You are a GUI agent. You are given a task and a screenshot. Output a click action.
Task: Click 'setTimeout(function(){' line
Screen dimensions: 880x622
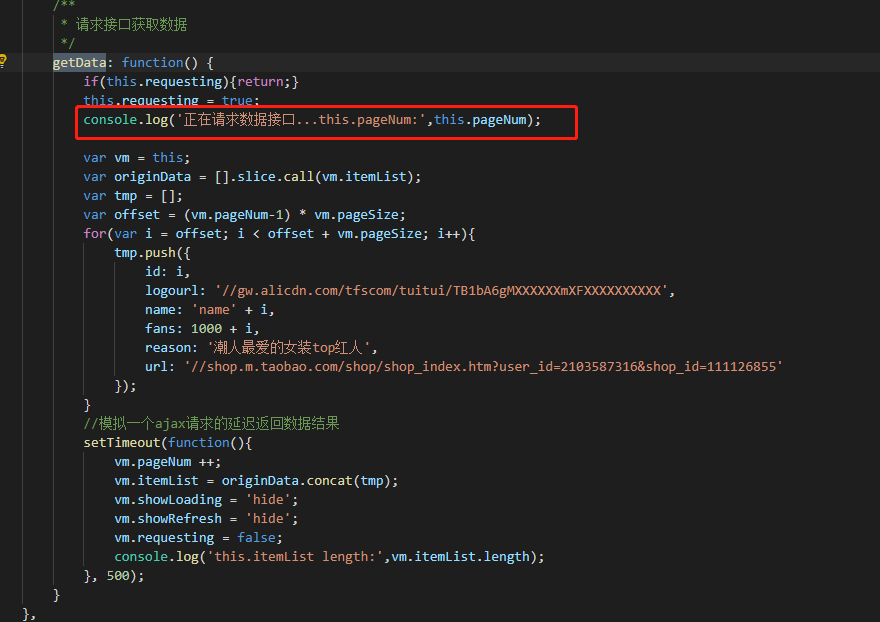[x=168, y=443]
